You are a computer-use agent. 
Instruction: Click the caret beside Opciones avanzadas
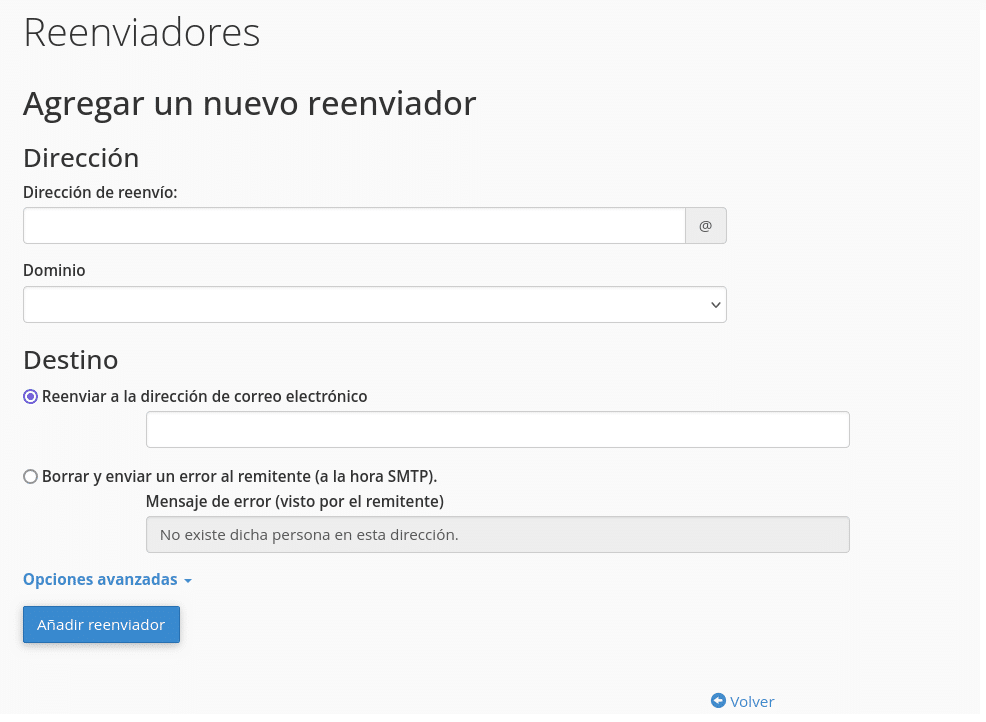click(x=188, y=581)
